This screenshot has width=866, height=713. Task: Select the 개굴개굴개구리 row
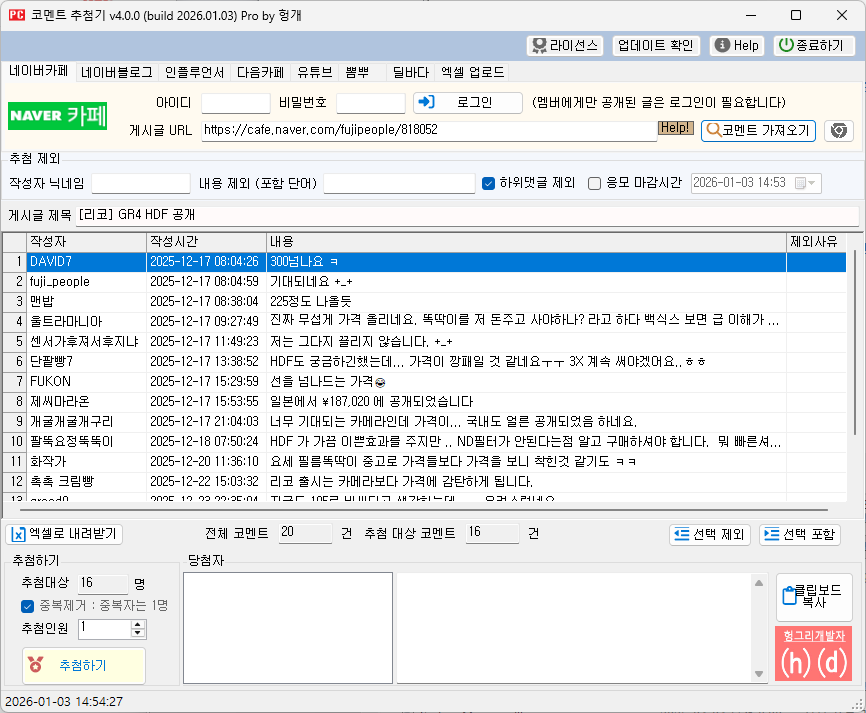[424, 422]
